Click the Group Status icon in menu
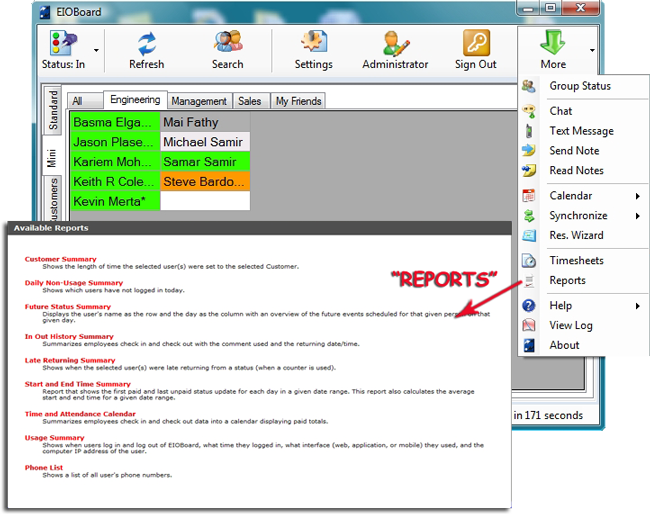The height and width of the screenshot is (514, 650). pyautogui.click(x=529, y=86)
